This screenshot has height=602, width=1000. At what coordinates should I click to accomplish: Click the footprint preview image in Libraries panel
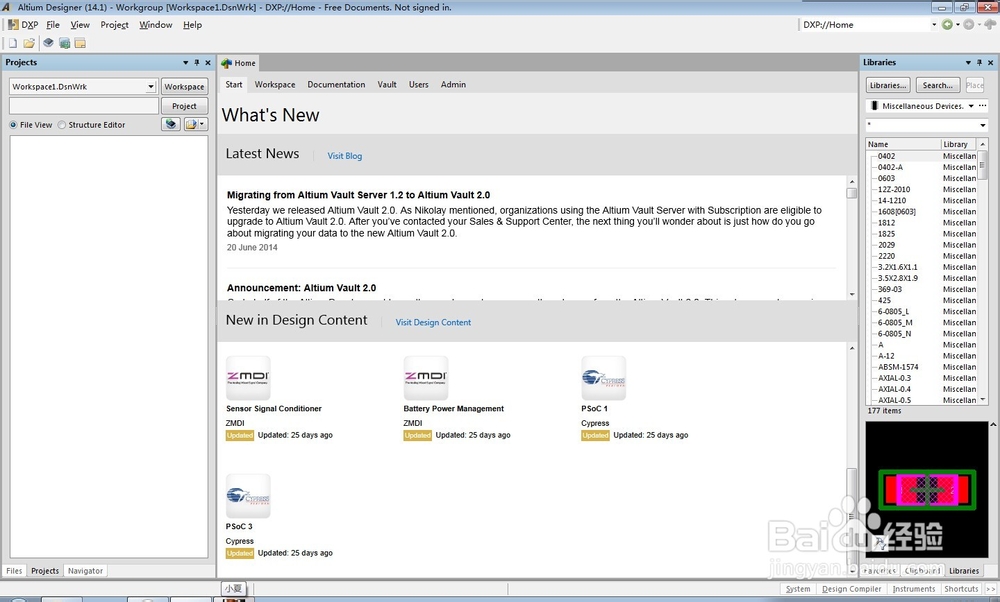927,489
